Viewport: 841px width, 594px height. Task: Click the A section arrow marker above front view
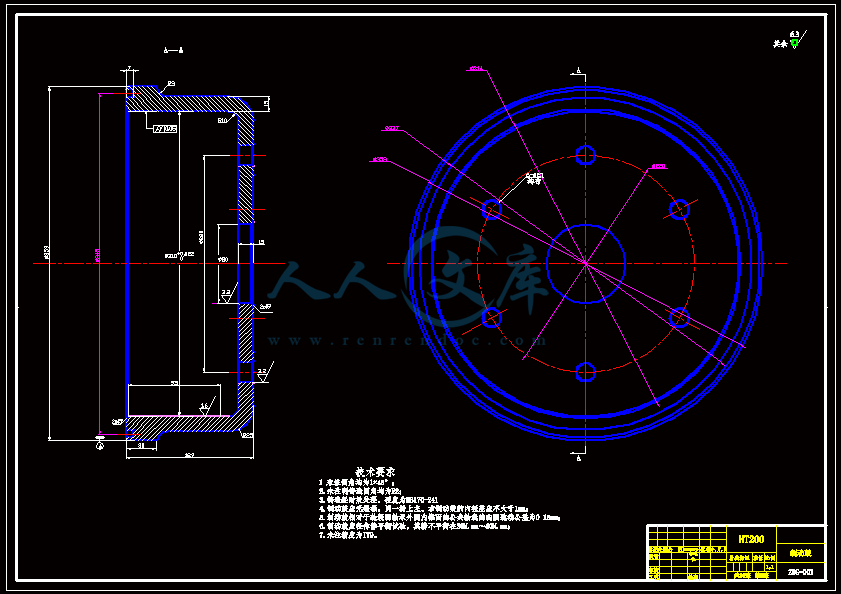pyautogui.click(x=579, y=71)
